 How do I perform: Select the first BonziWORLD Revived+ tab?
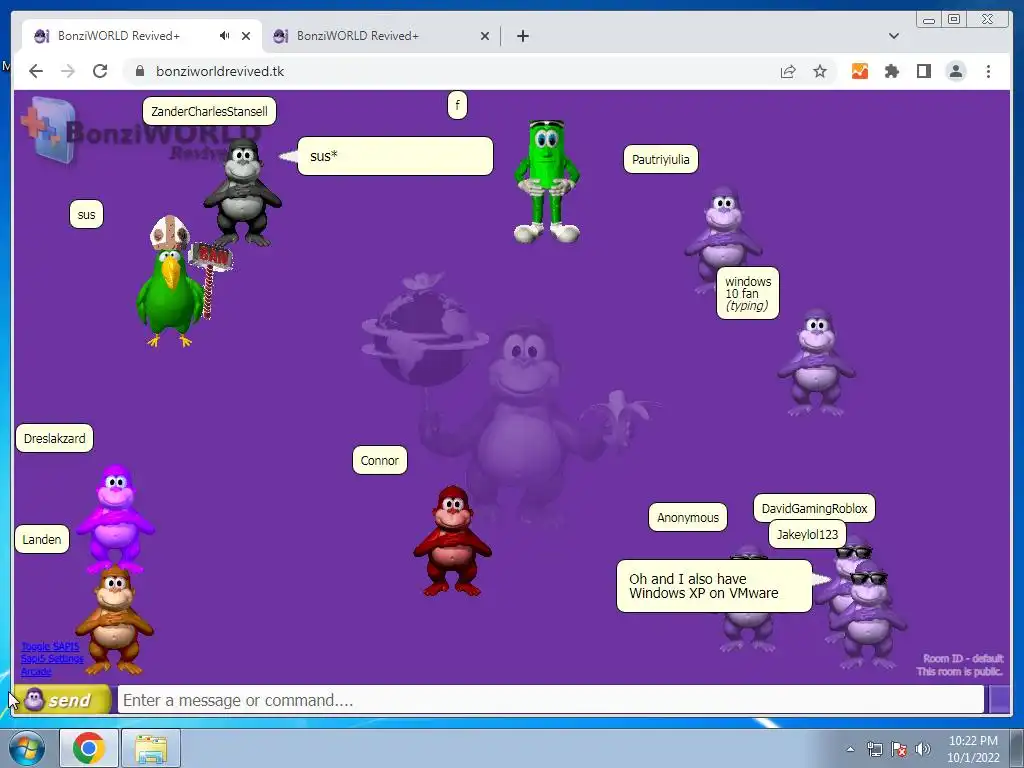[142, 36]
